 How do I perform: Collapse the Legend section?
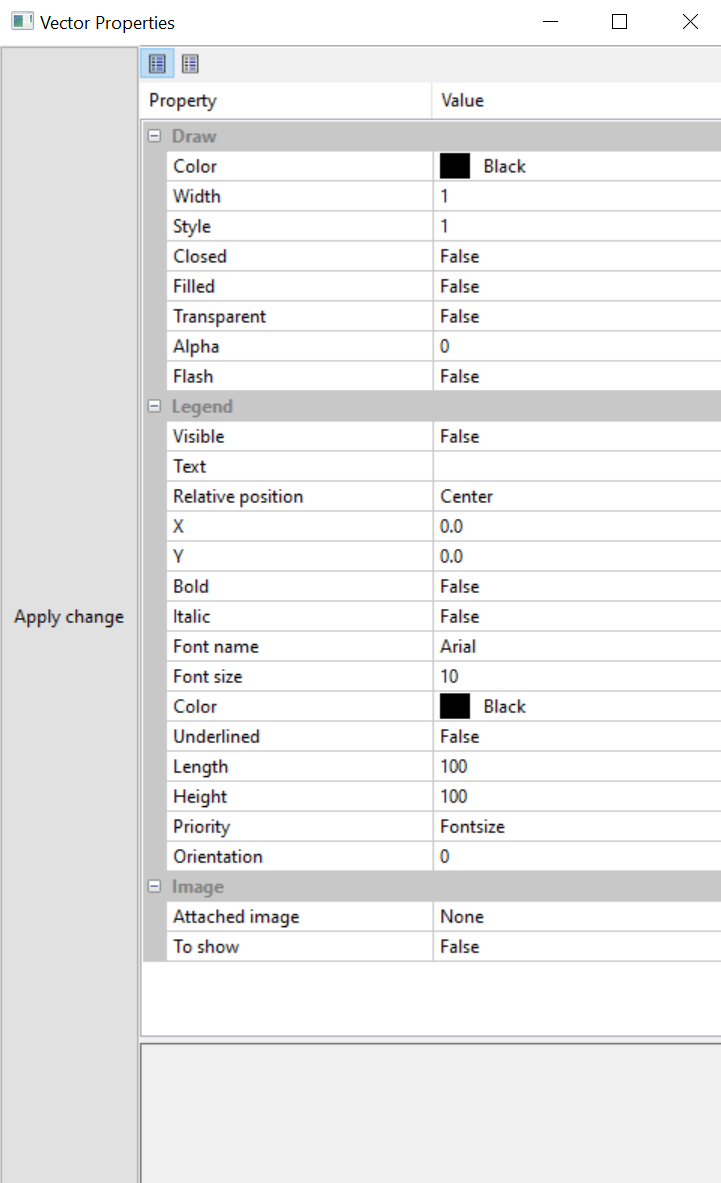pos(155,406)
